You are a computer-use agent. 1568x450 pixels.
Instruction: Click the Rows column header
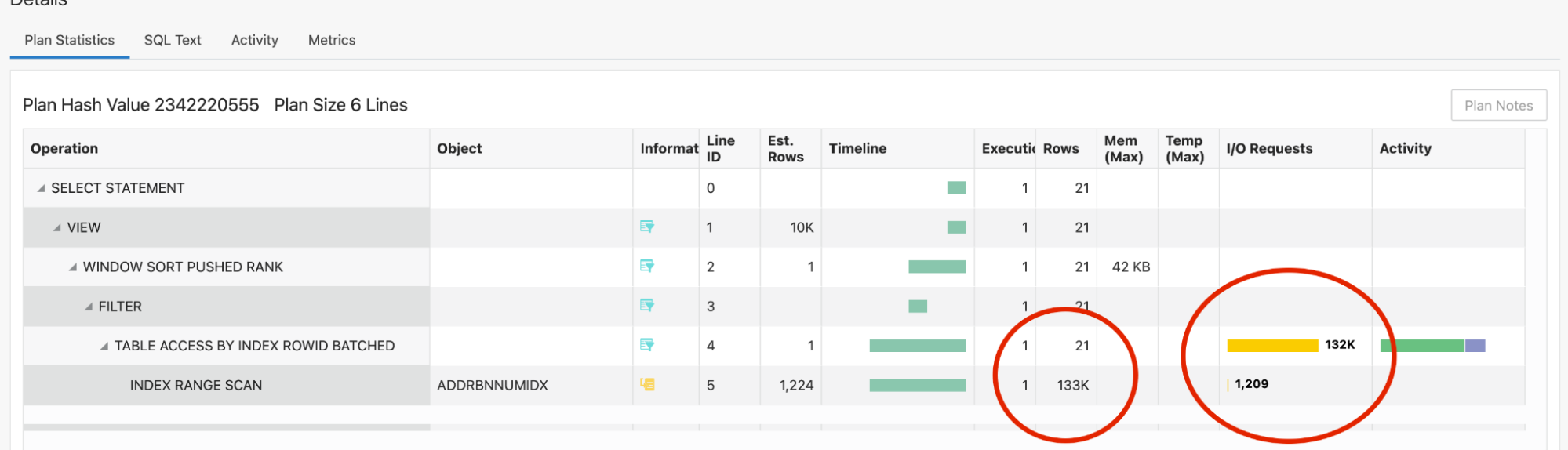1066,148
